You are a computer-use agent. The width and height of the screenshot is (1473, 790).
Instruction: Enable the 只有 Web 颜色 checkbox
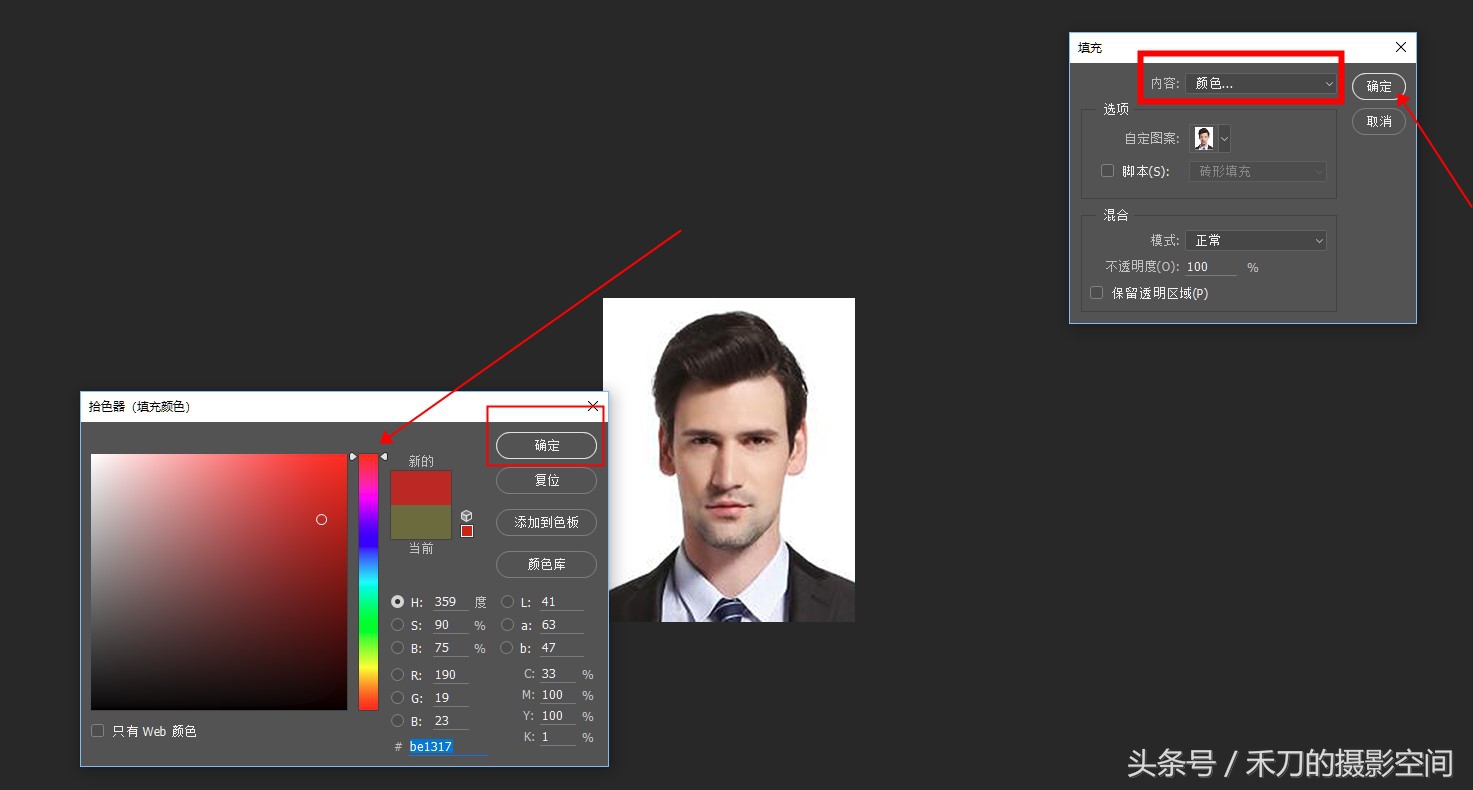point(98,731)
